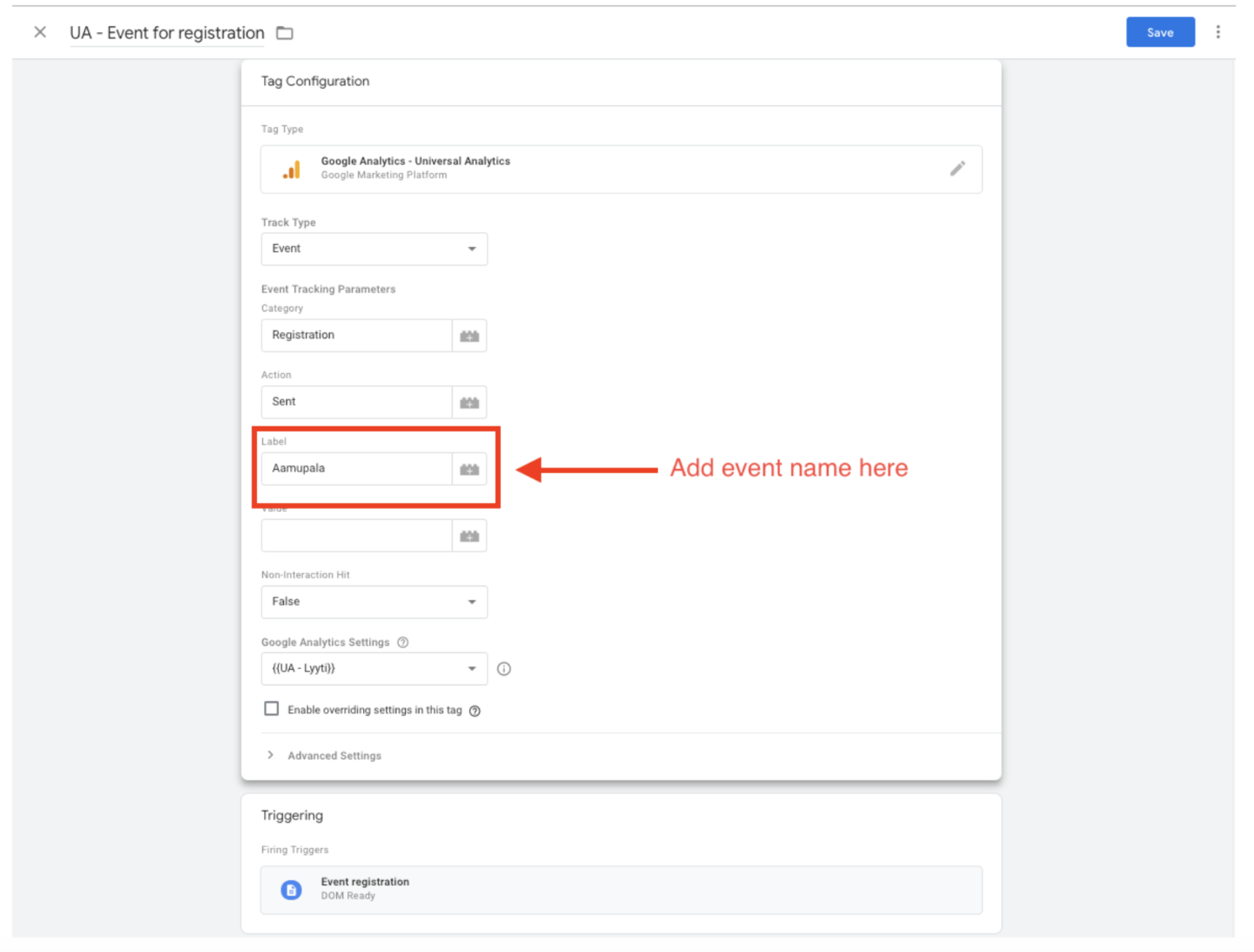Open the Non-Interaction Hit dropdown

[373, 602]
